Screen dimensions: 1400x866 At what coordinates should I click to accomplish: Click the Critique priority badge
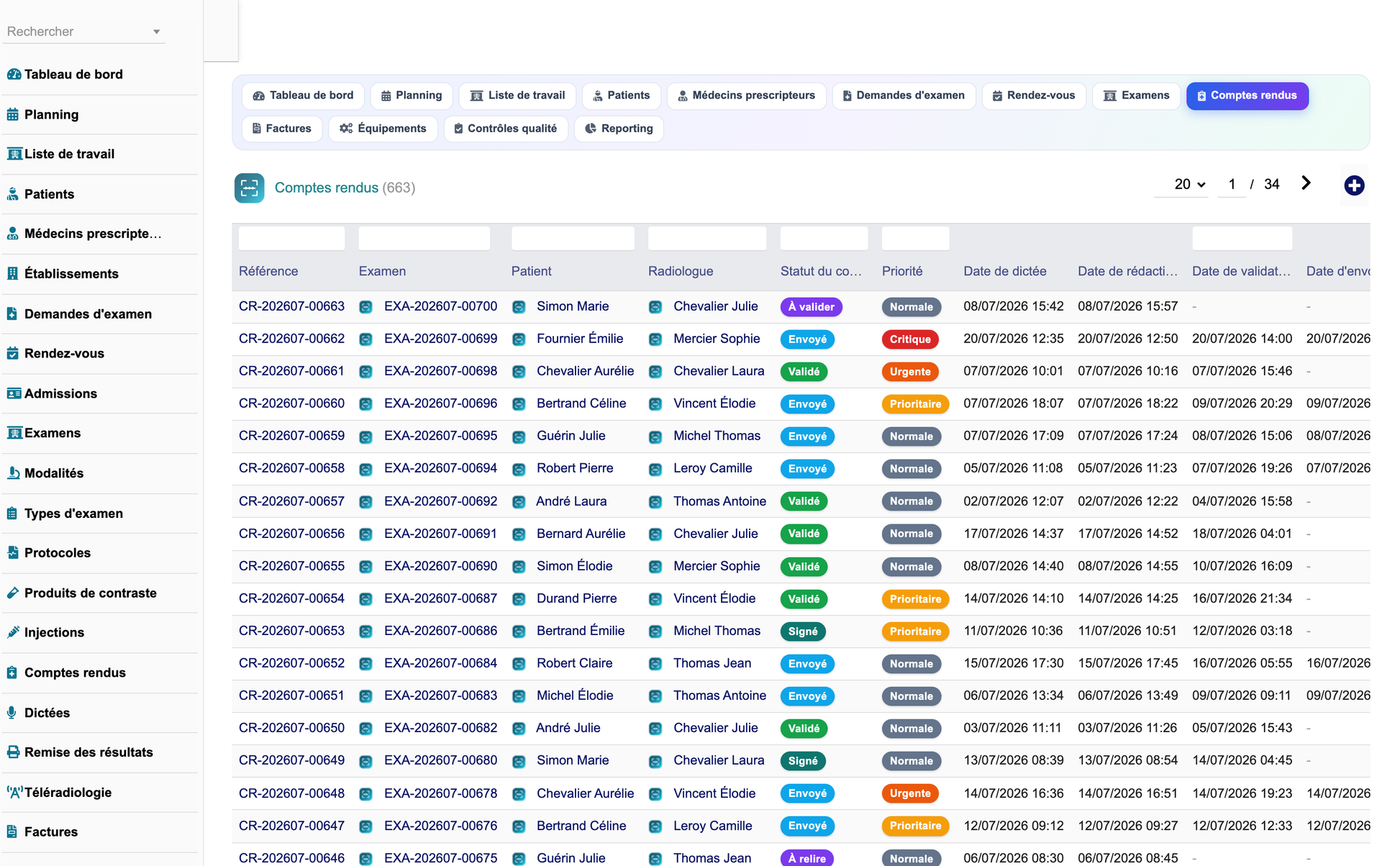coord(909,339)
